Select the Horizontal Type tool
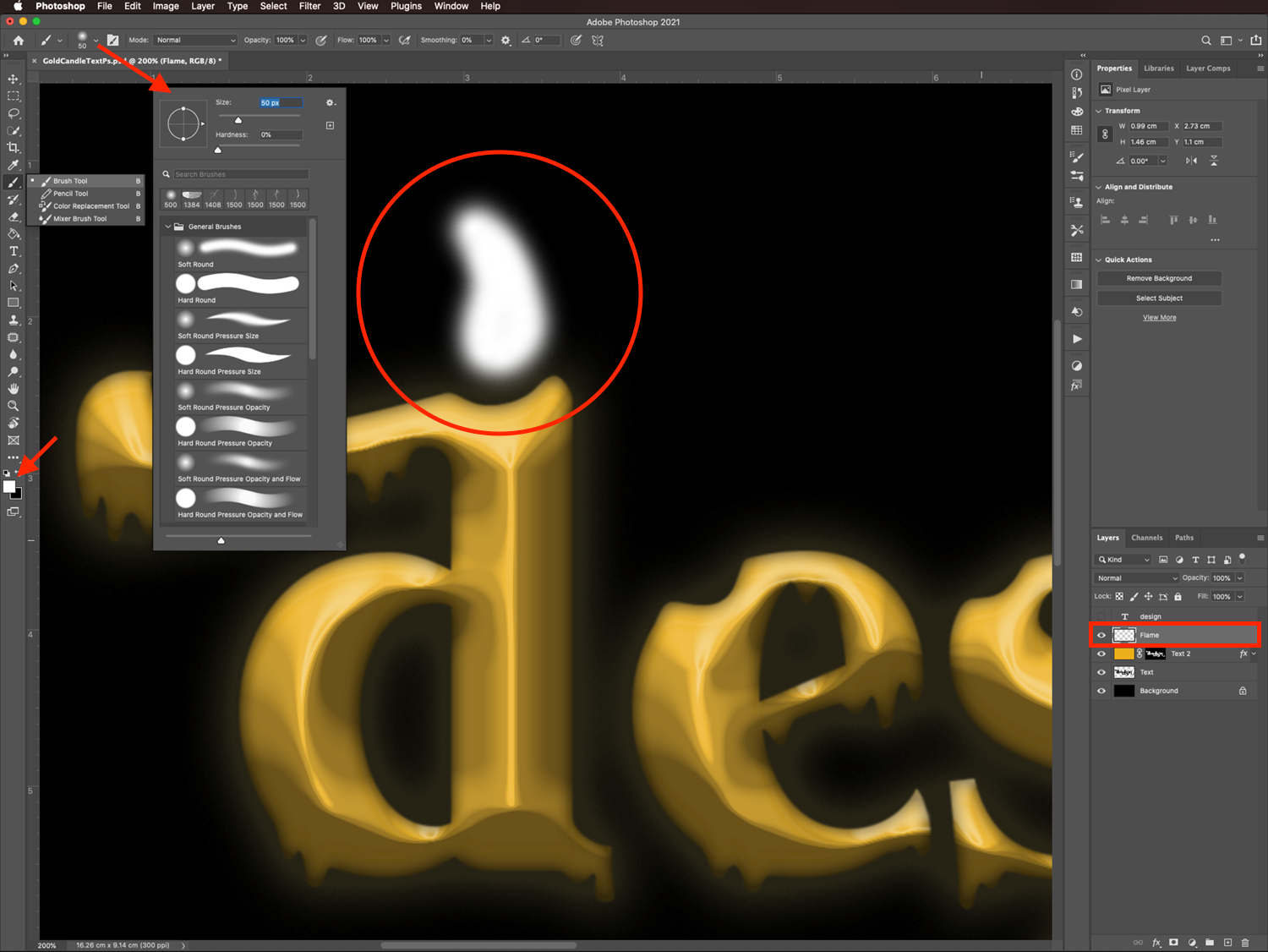The width and height of the screenshot is (1268, 952). pos(14,251)
